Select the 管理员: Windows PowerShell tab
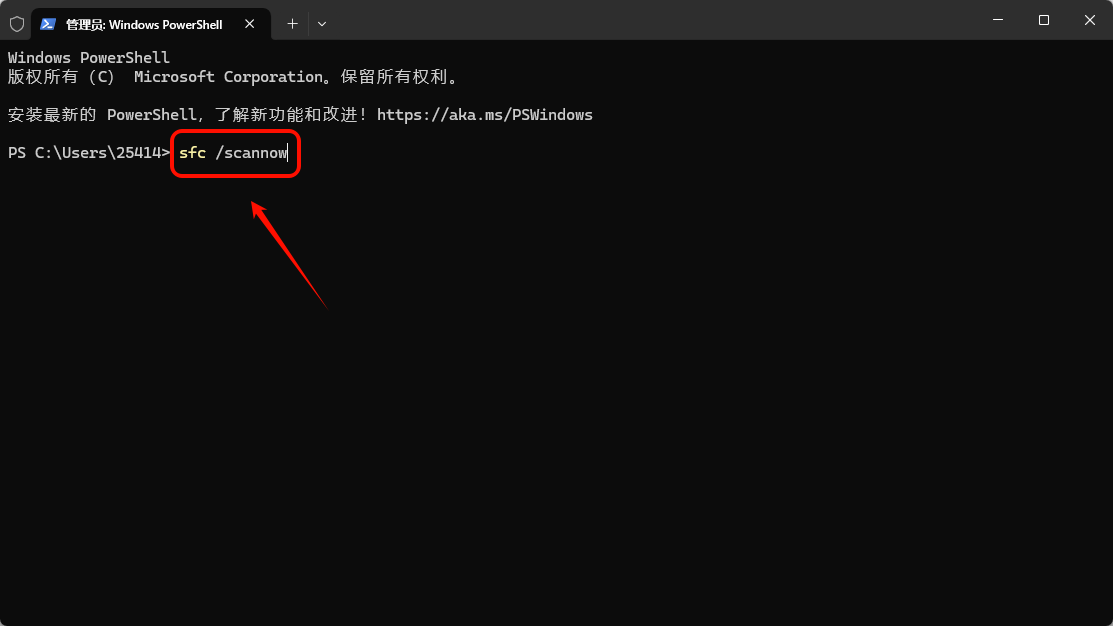Viewport: 1113px width, 626px height. coord(150,24)
